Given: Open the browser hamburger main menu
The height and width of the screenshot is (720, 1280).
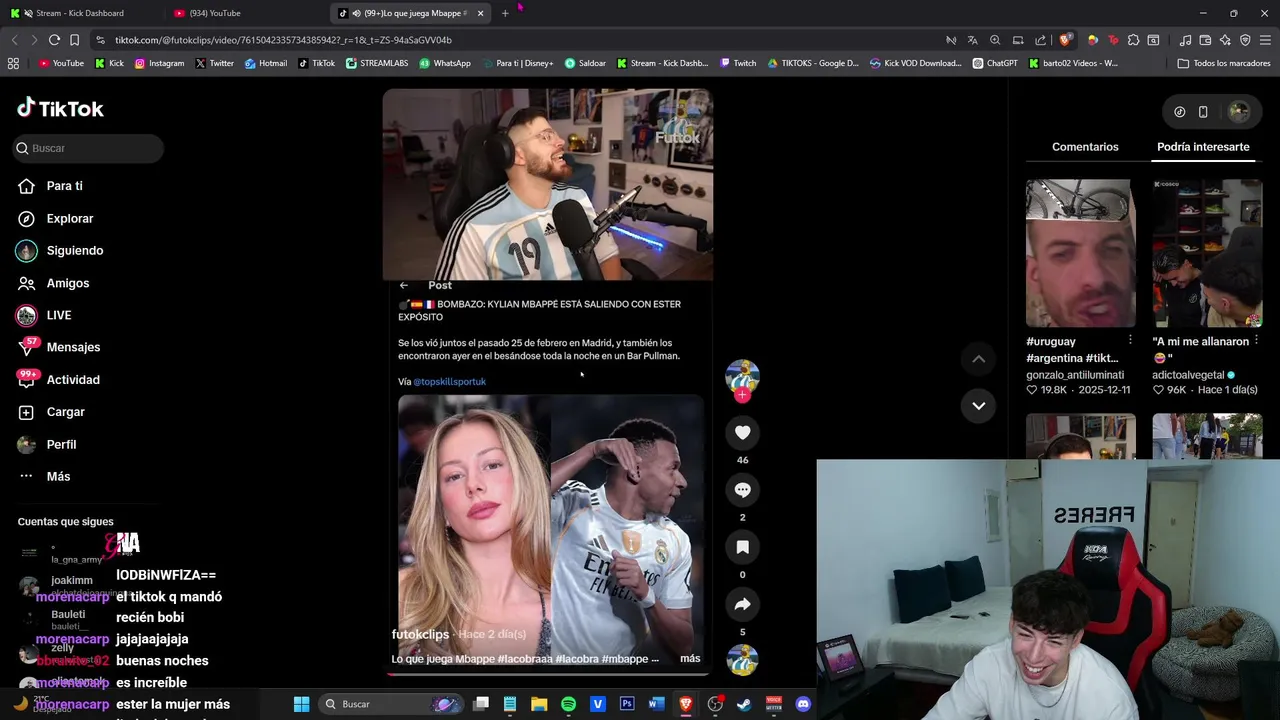Looking at the screenshot, I should (x=1266, y=40).
